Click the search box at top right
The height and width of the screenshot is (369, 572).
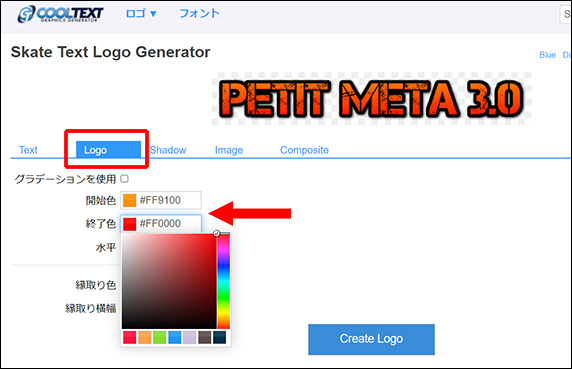pos(565,14)
